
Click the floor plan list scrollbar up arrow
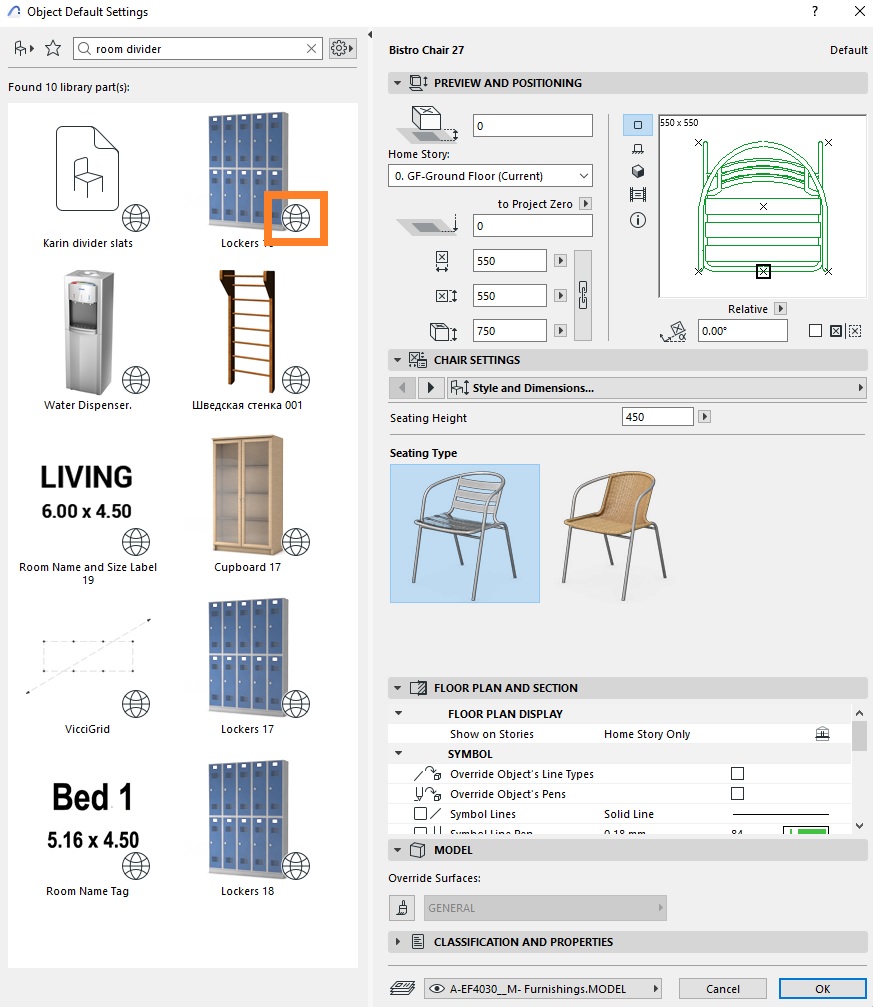[860, 713]
